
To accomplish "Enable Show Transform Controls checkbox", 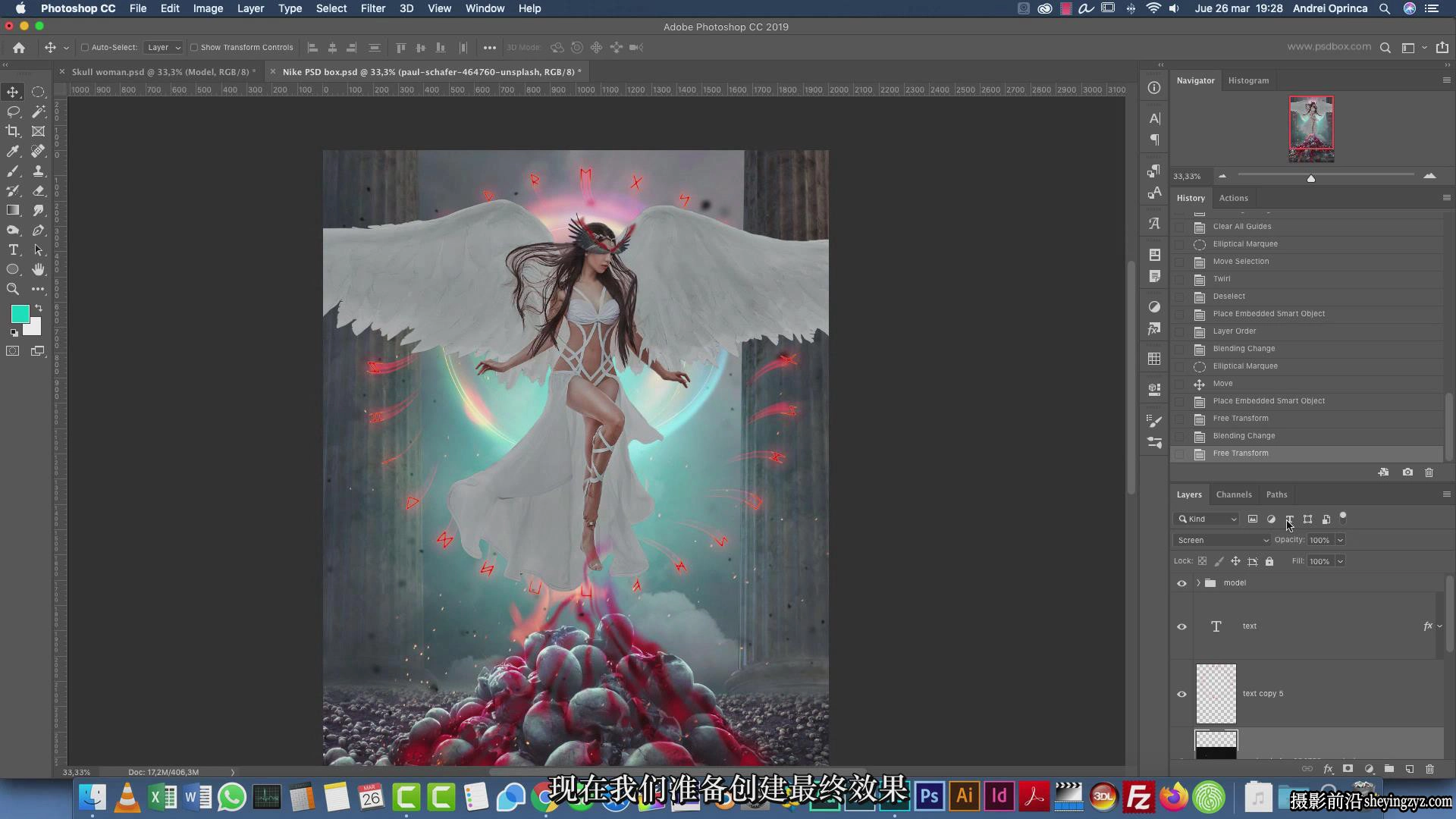I will coord(194,47).
